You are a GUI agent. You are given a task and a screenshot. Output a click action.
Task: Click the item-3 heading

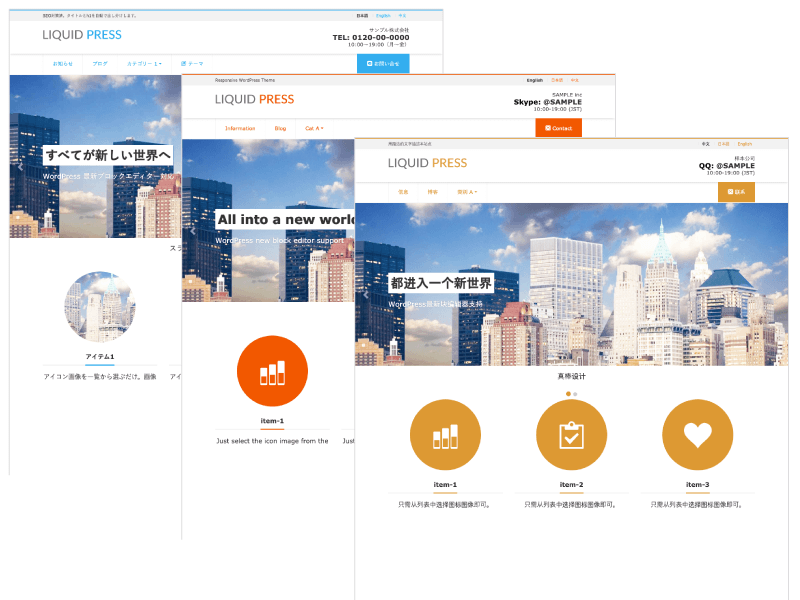pos(697,485)
